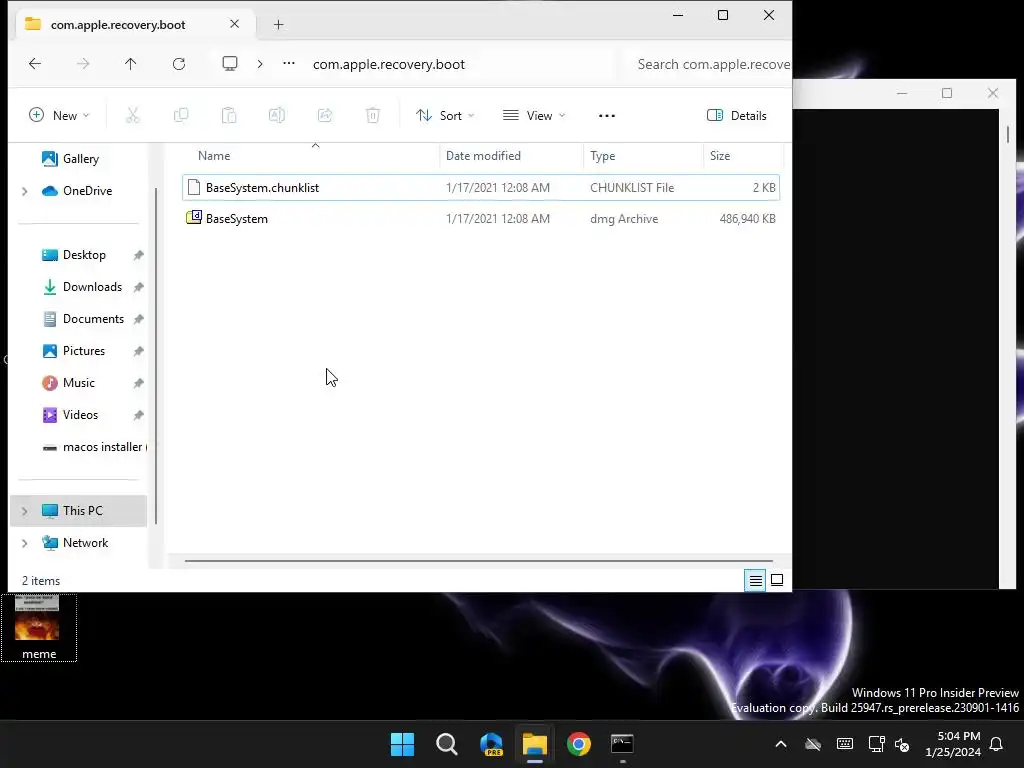This screenshot has width=1024, height=768.
Task: Expand the Network tree node
Action: pyautogui.click(x=25, y=543)
